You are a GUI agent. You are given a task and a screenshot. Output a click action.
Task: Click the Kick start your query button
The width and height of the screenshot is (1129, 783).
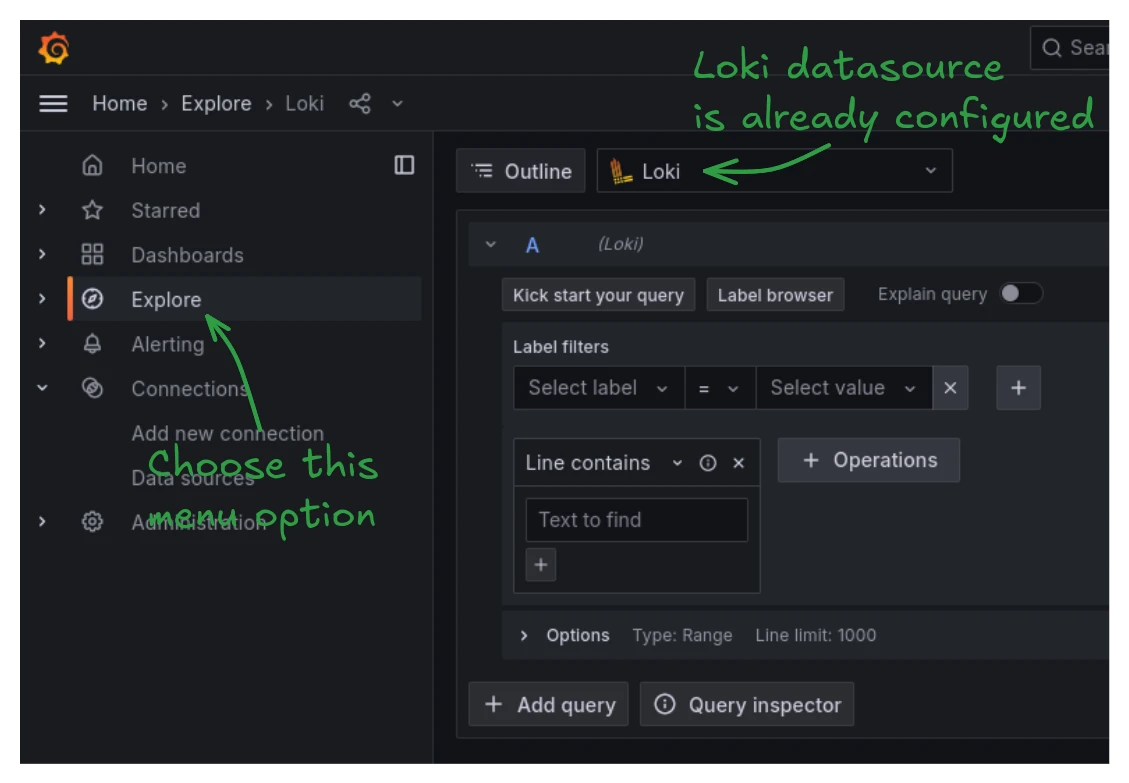[598, 295]
